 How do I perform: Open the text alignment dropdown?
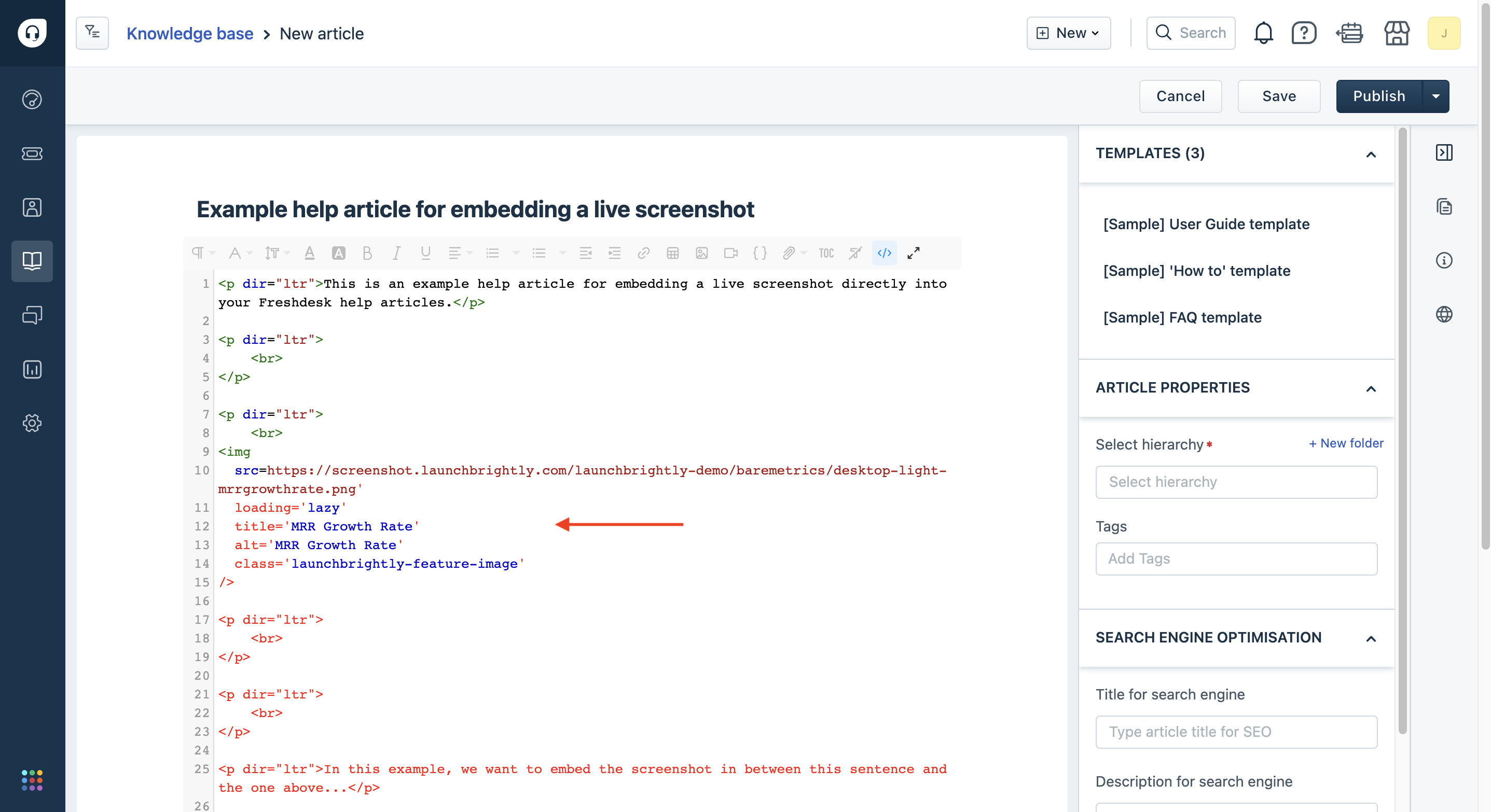click(x=460, y=253)
